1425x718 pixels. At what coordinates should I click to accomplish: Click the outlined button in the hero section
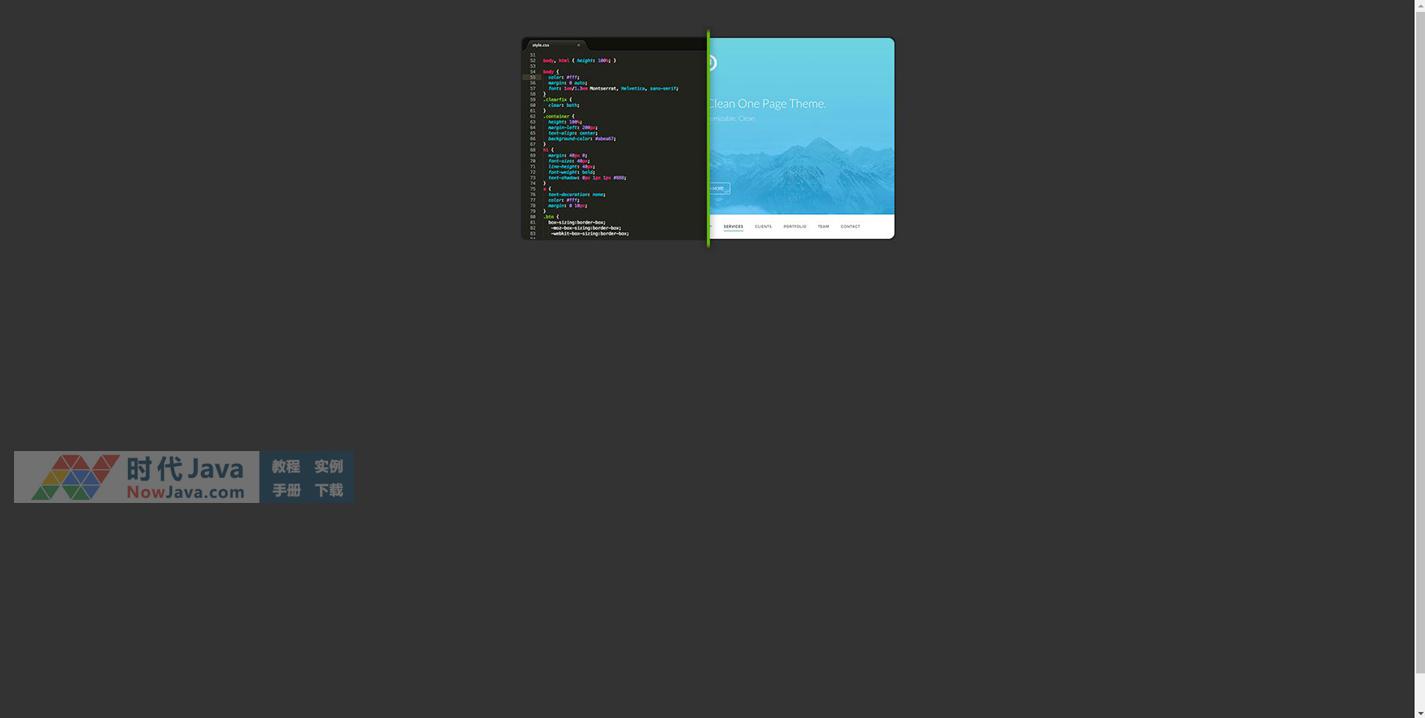tap(718, 188)
